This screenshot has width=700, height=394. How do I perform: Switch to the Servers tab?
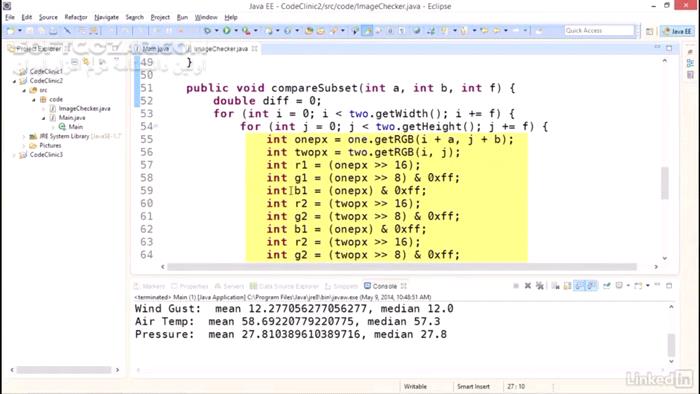click(x=229, y=286)
